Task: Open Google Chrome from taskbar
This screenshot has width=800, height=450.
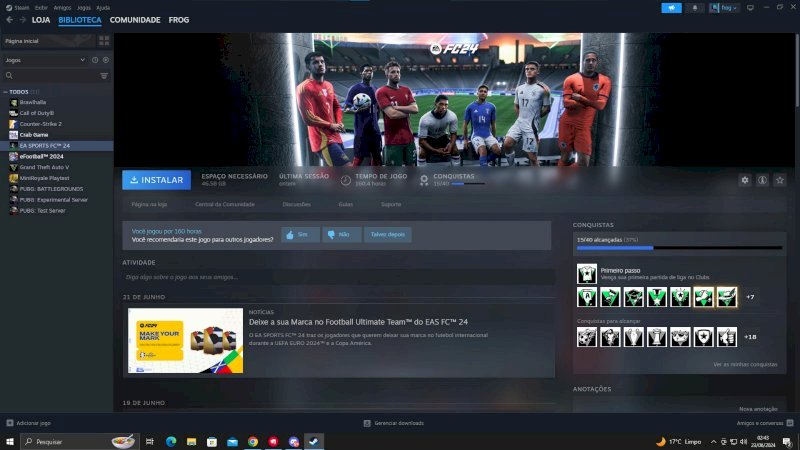Action: (x=253, y=441)
